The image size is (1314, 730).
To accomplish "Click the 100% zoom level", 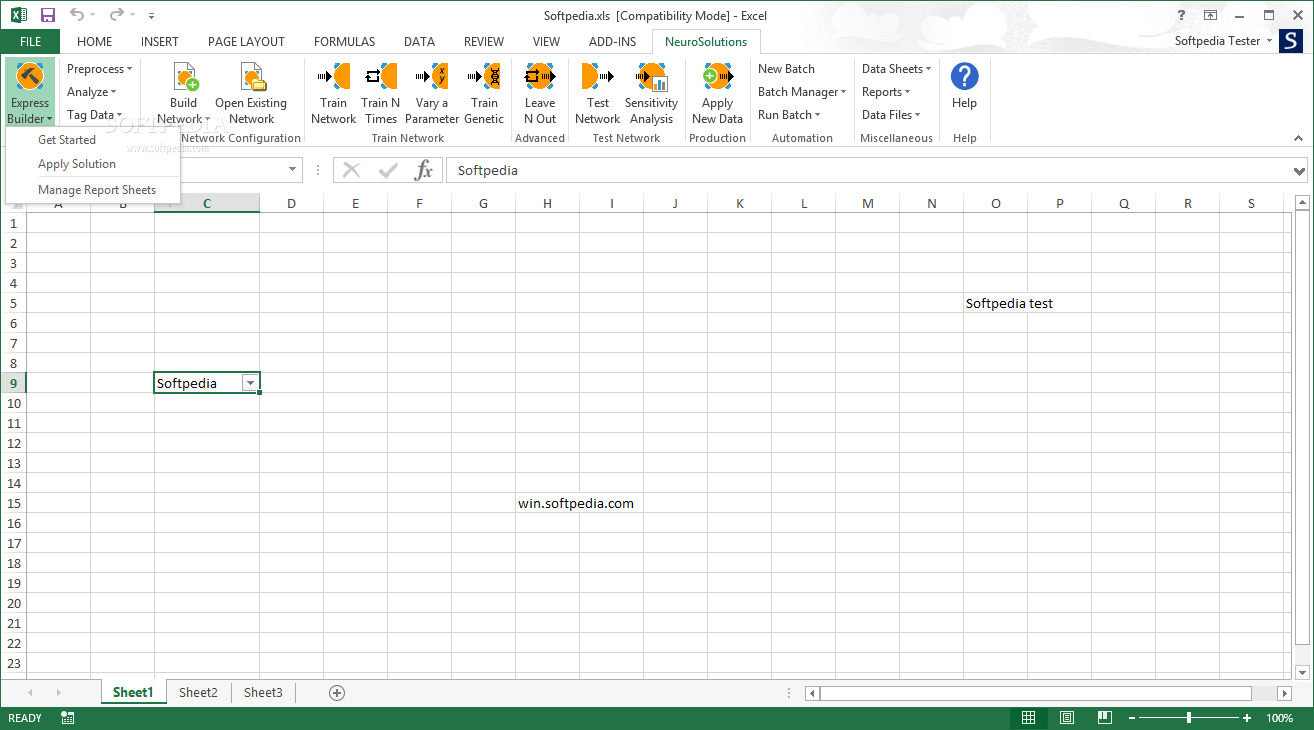I will pos(1279,718).
